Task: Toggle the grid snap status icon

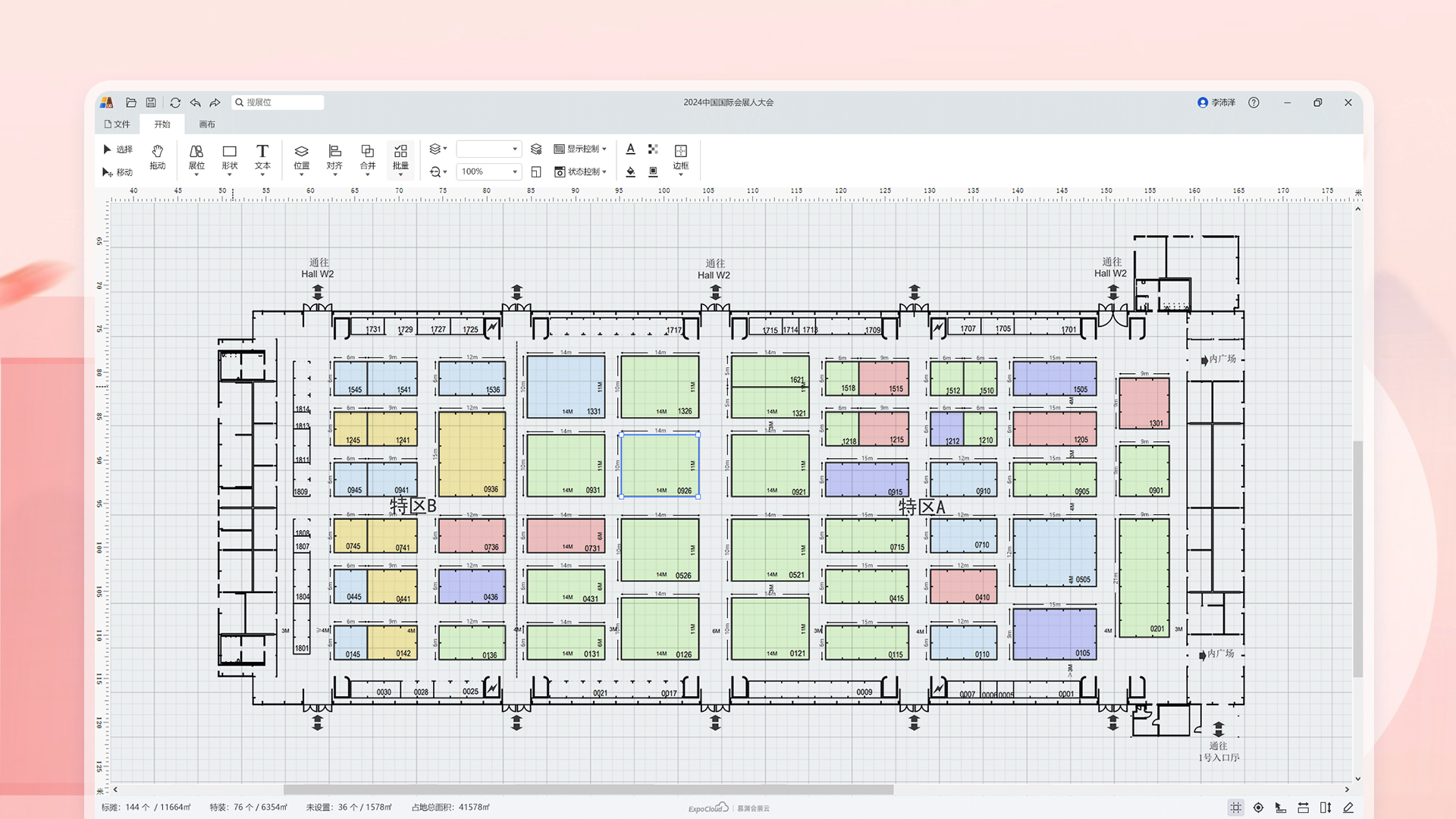Action: click(1236, 808)
